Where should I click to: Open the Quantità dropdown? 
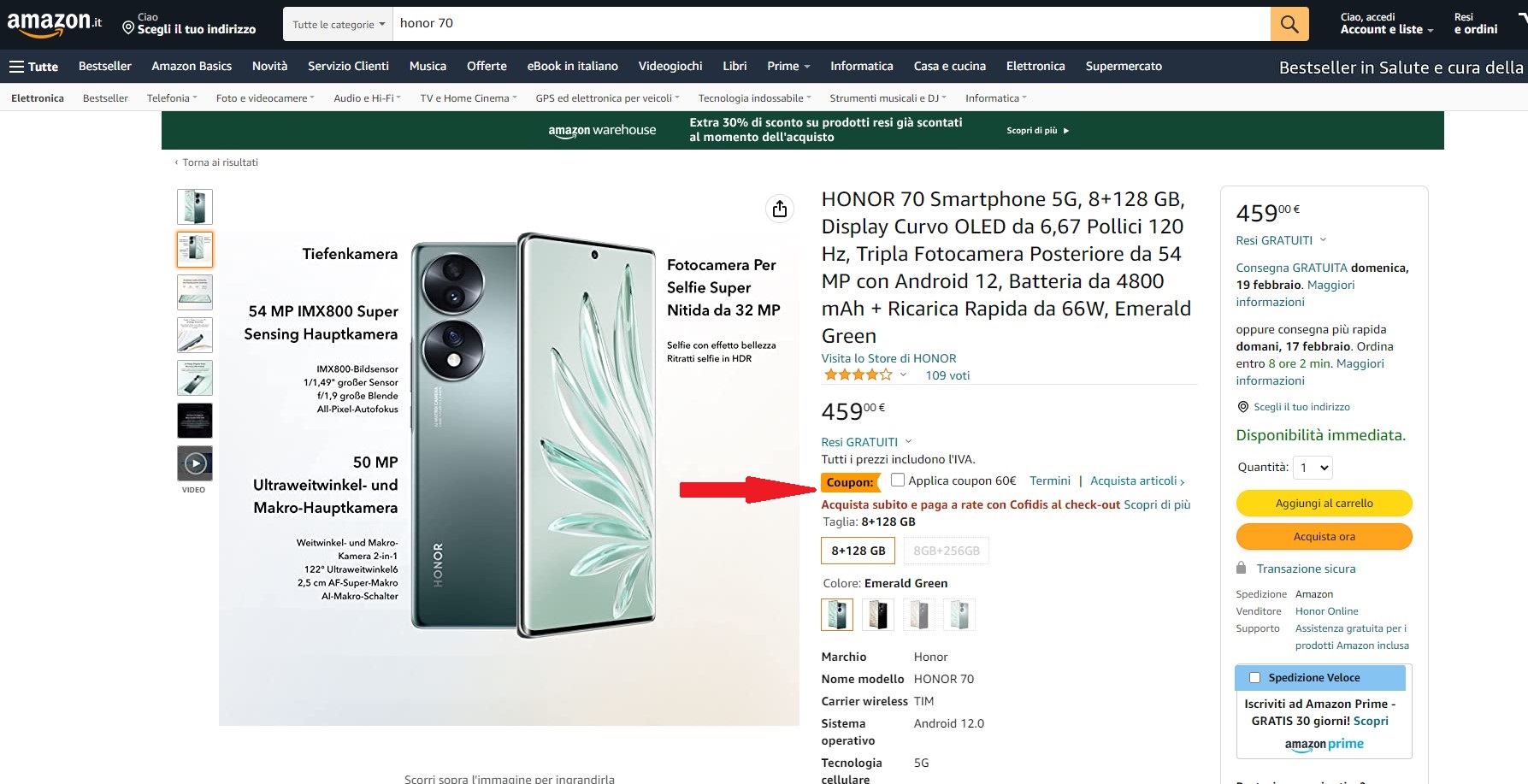click(1314, 468)
